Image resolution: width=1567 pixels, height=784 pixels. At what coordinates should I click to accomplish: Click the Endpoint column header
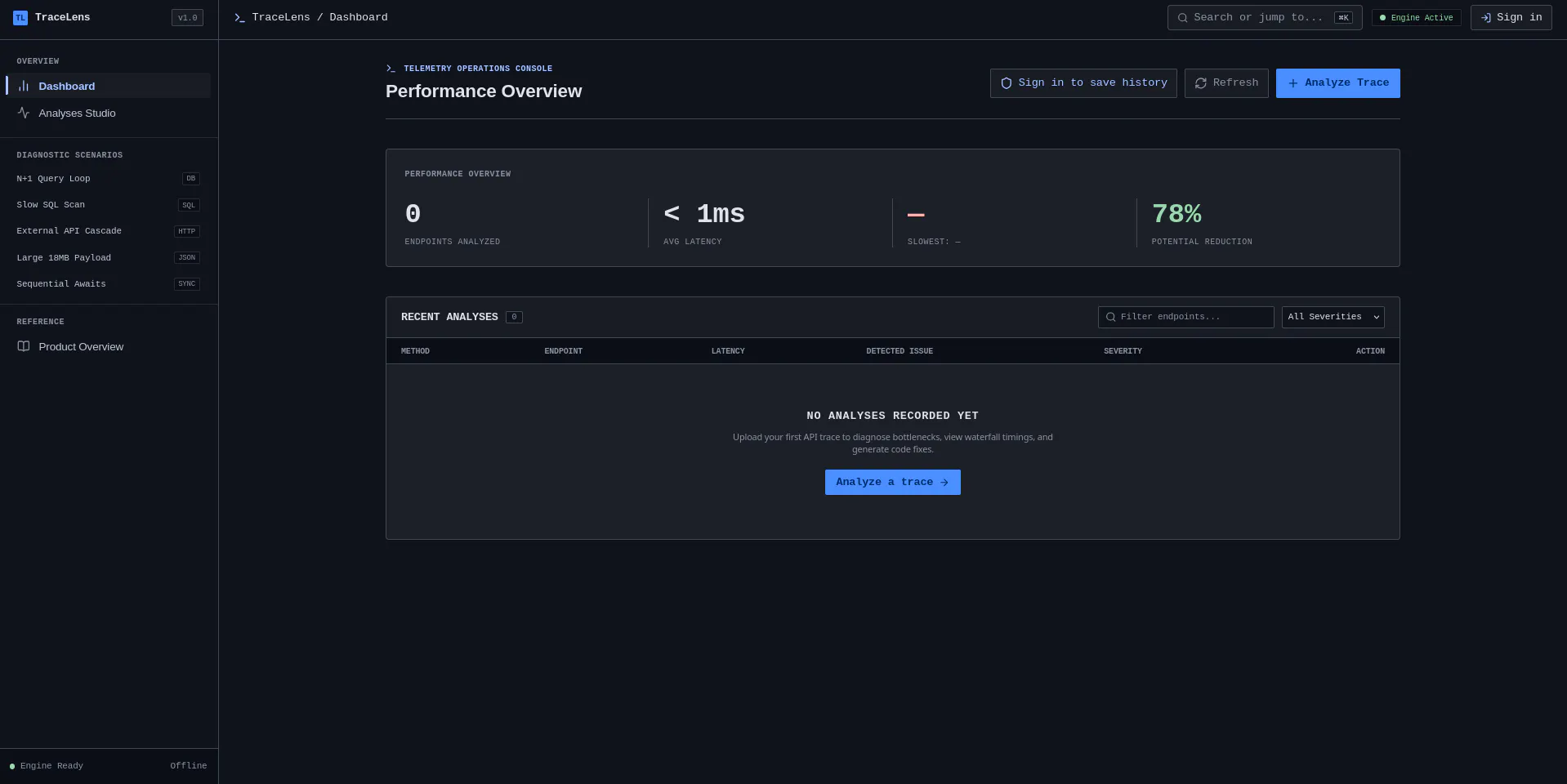pos(564,351)
